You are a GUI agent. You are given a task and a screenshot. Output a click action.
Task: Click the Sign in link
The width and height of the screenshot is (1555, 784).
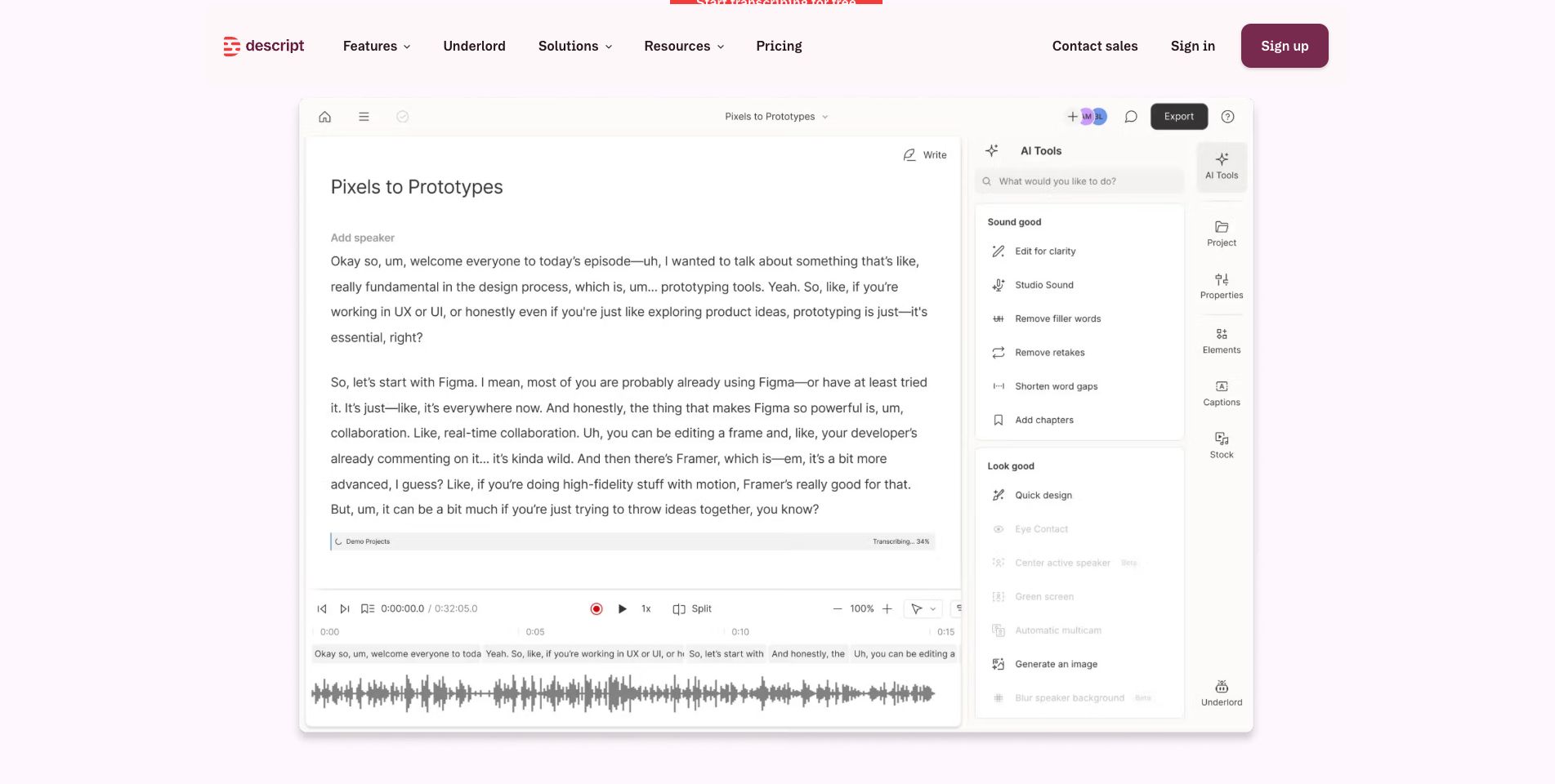pos(1192,46)
